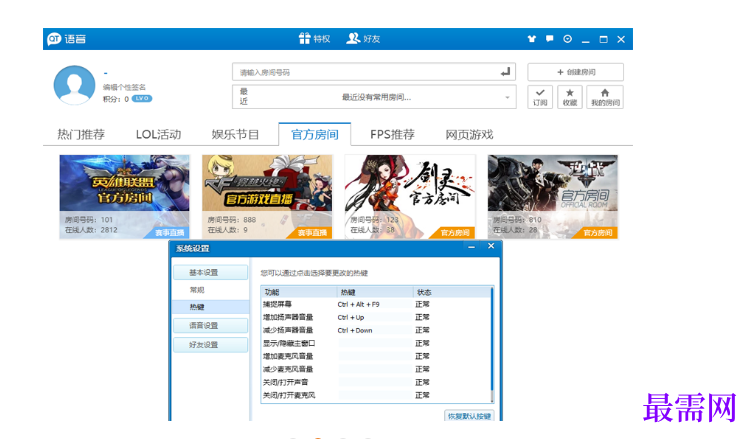755x439 pixels.
Task: Click the enter arrow in room number box
Action: pyautogui.click(x=505, y=72)
